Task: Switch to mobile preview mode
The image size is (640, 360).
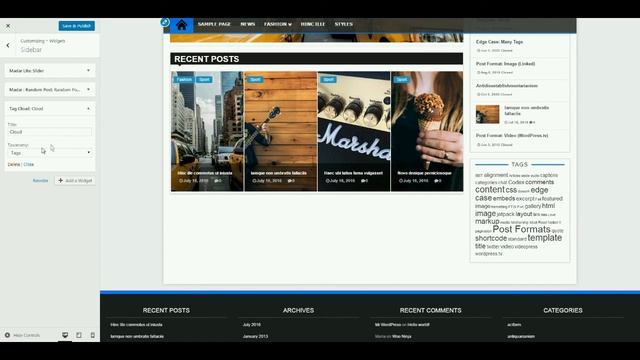Action: point(93,335)
